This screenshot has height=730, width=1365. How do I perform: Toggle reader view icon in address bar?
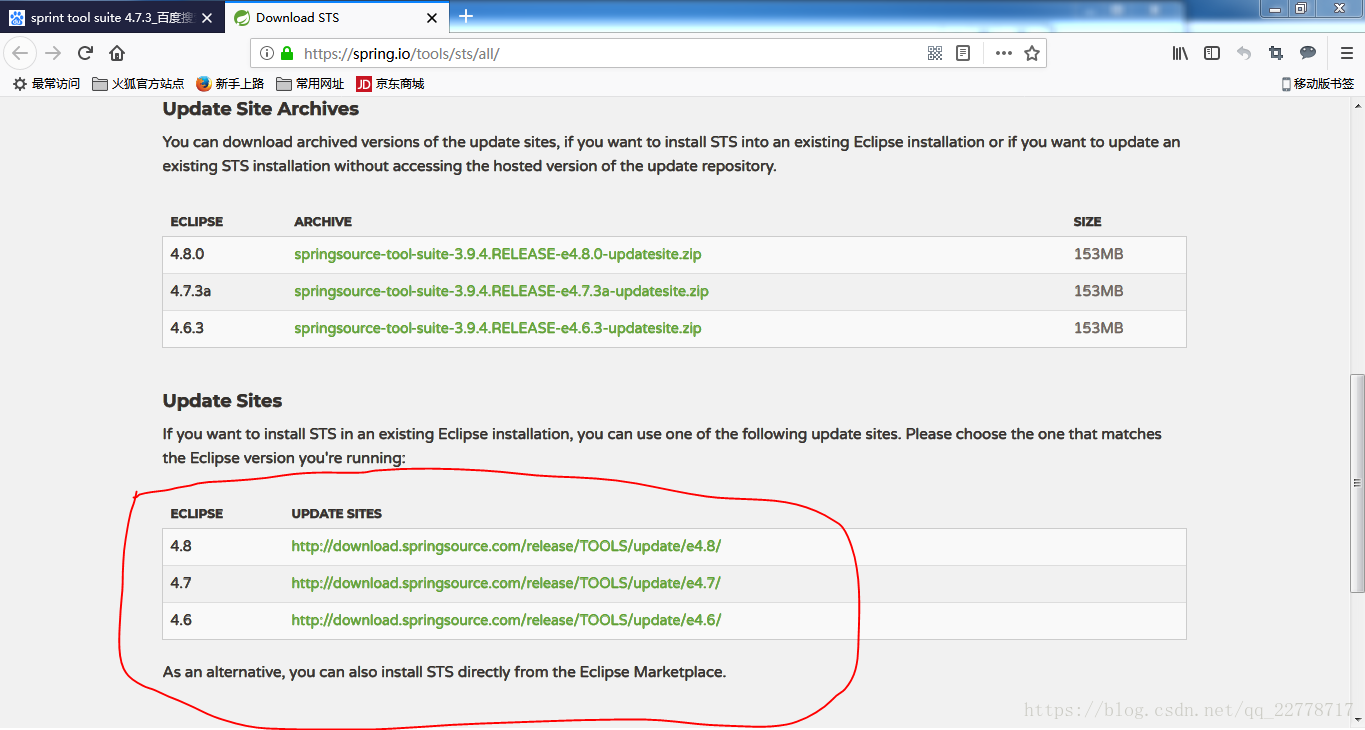click(963, 53)
